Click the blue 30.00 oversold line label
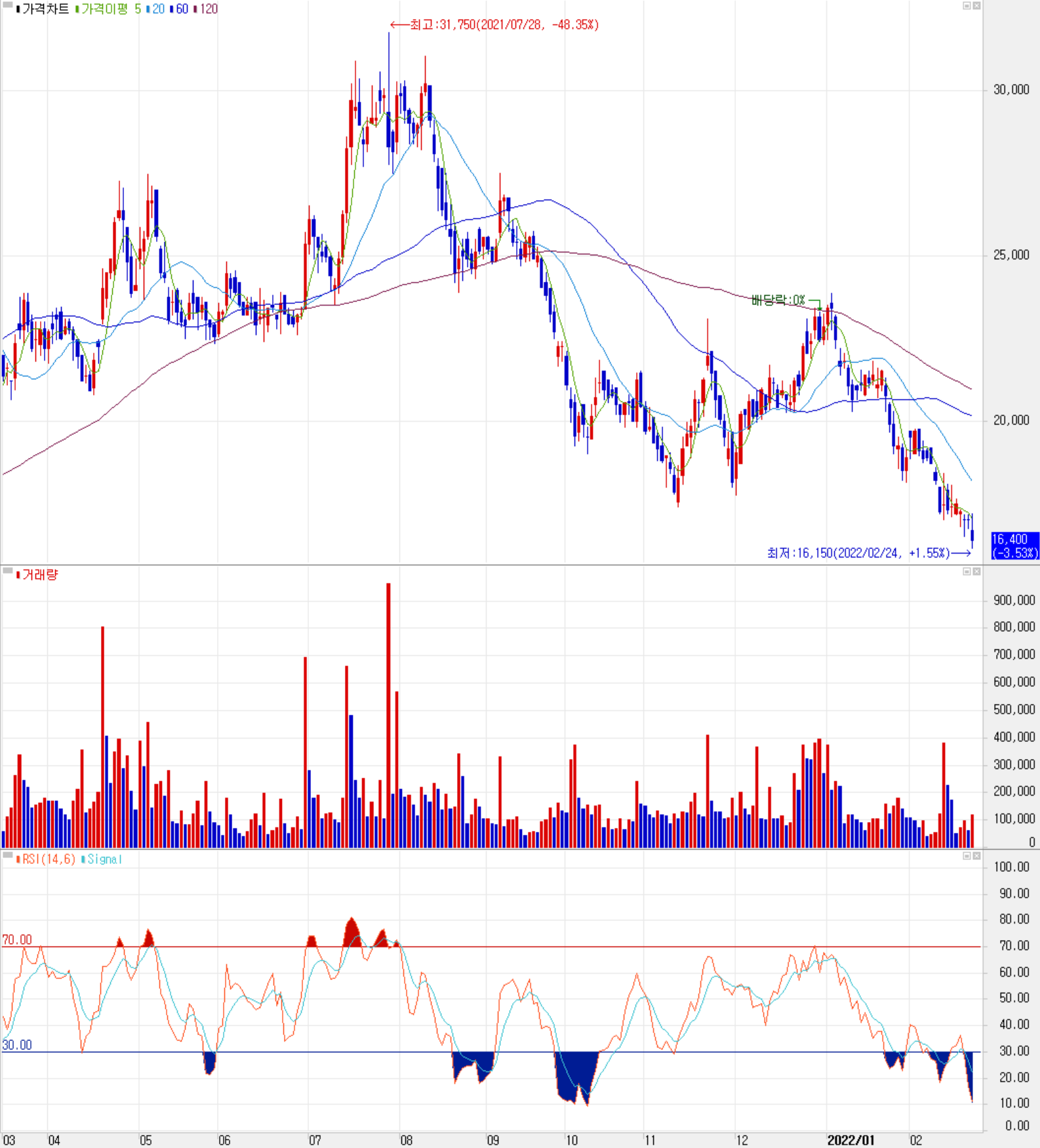 [x=17, y=1045]
